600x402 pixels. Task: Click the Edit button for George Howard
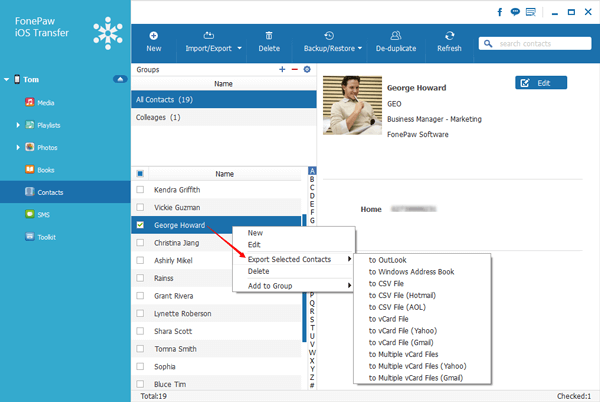tap(541, 83)
